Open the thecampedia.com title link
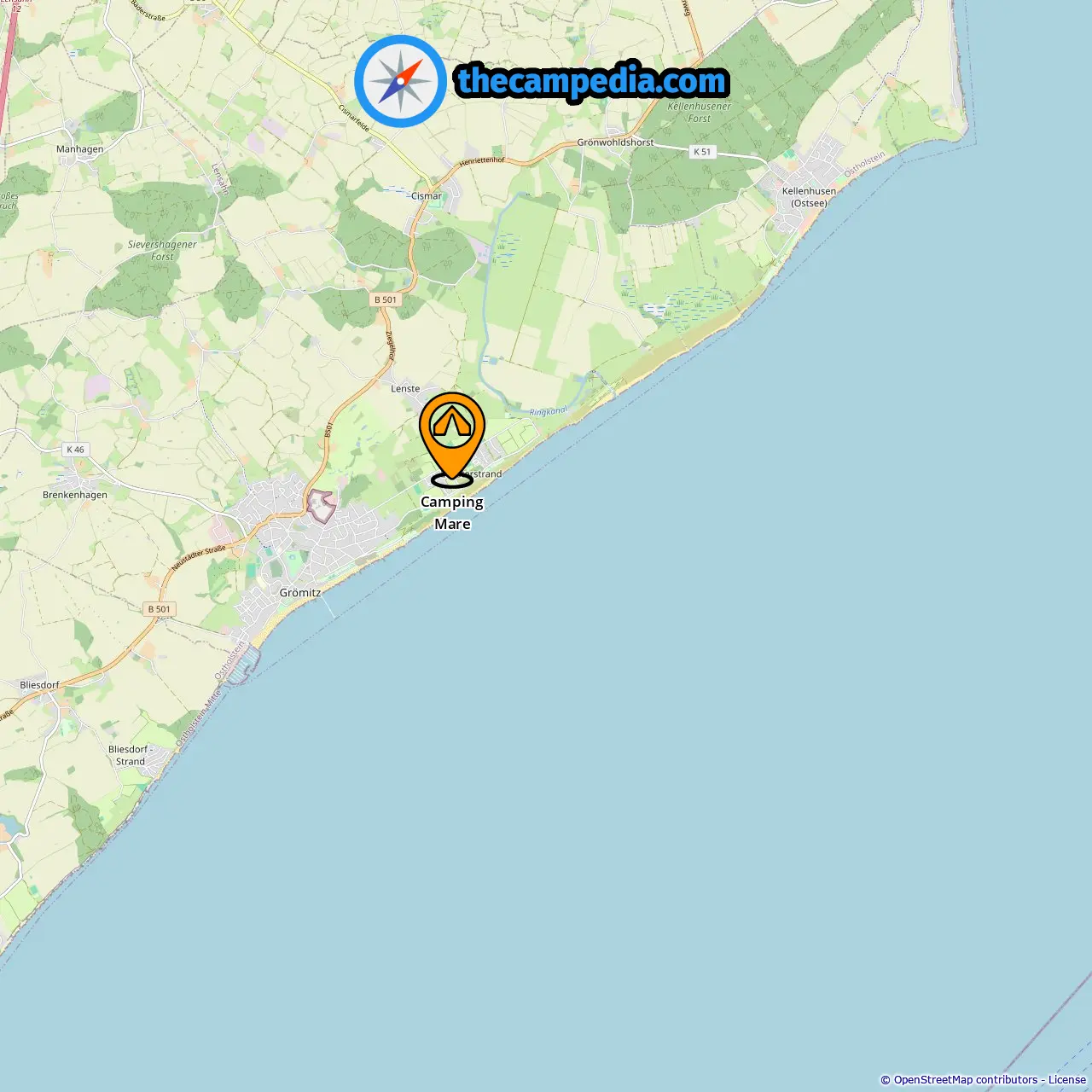 [592, 81]
